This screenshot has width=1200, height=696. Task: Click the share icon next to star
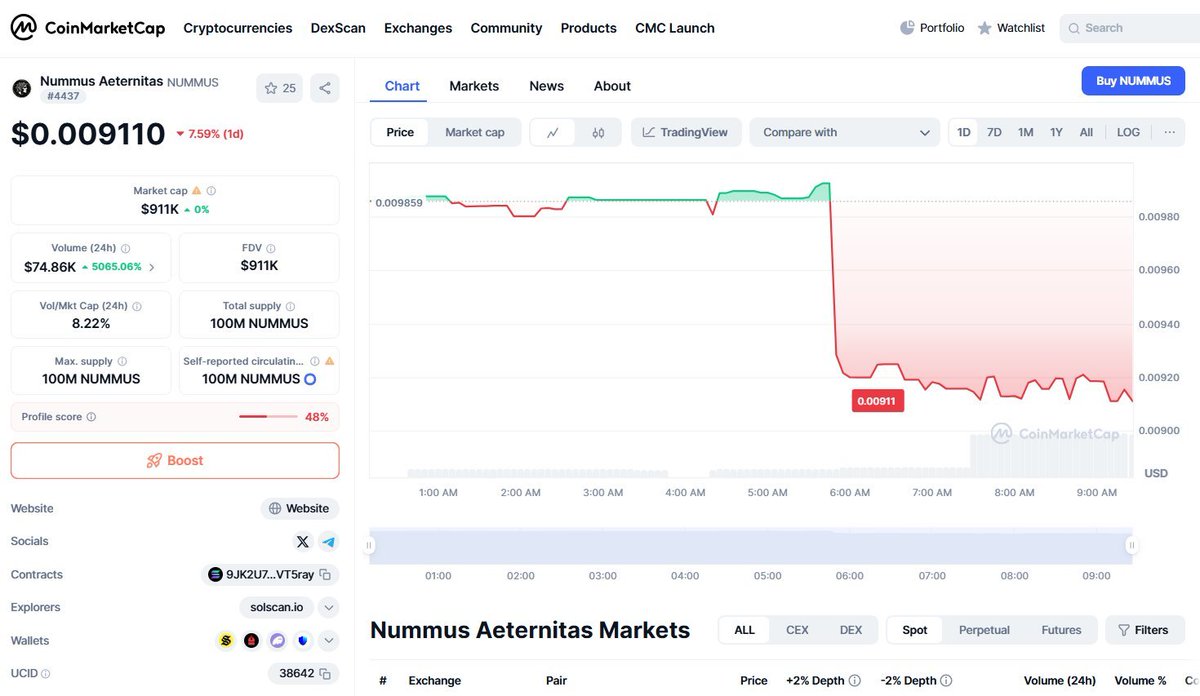coord(325,88)
